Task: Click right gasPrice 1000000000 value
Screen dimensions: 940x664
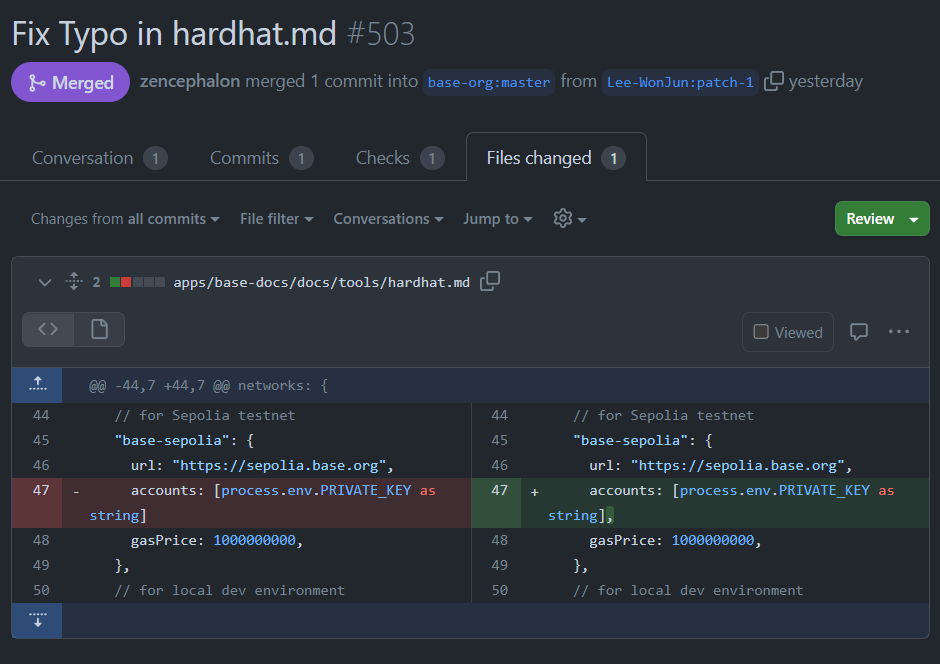Action: point(713,541)
